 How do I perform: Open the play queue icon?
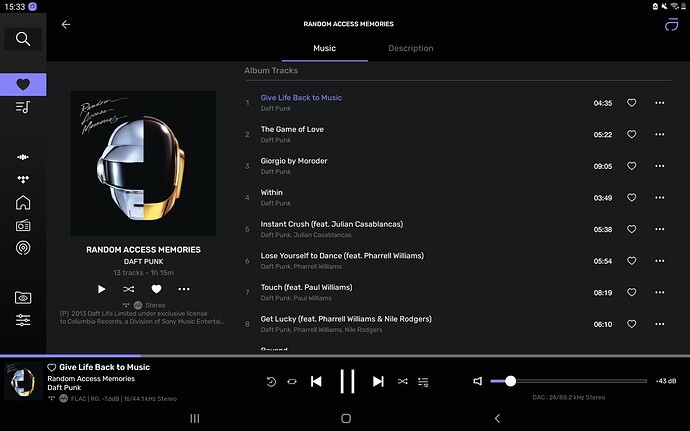(423, 382)
